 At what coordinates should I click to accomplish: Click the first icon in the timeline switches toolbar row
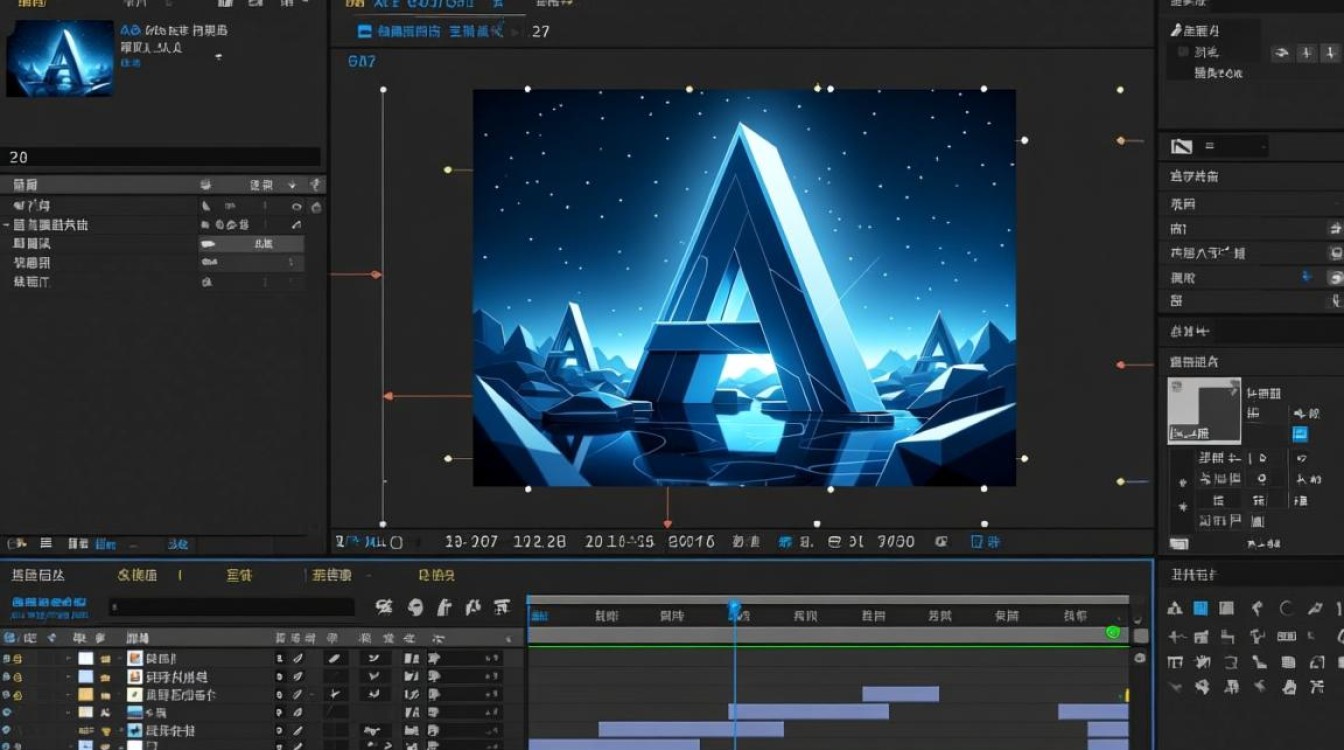[383, 607]
